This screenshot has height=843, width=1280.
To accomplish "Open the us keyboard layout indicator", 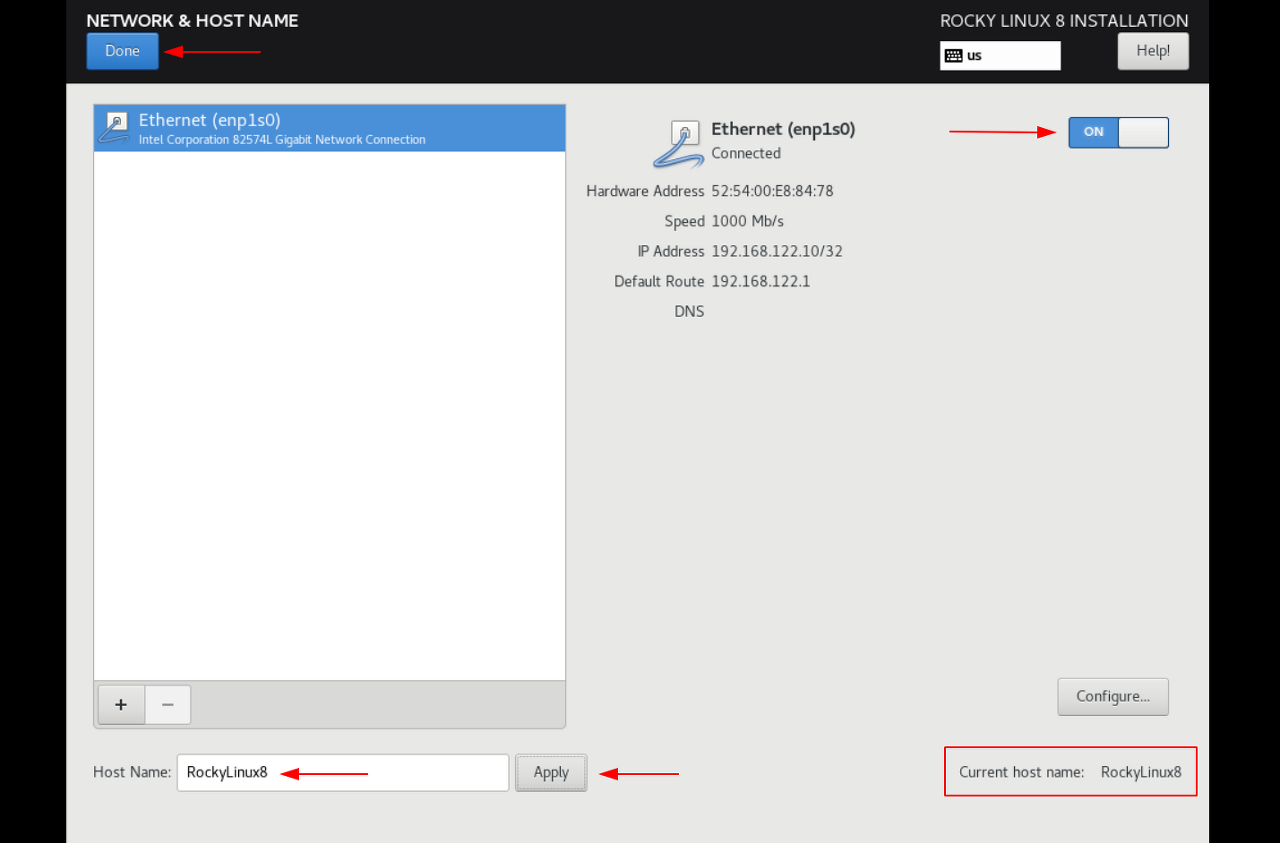I will point(1000,56).
